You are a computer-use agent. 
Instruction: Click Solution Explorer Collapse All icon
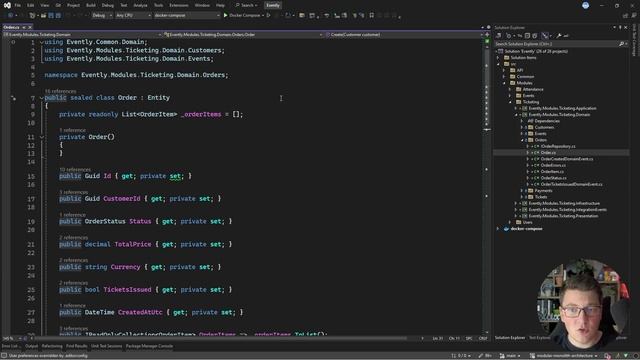coord(527,36)
